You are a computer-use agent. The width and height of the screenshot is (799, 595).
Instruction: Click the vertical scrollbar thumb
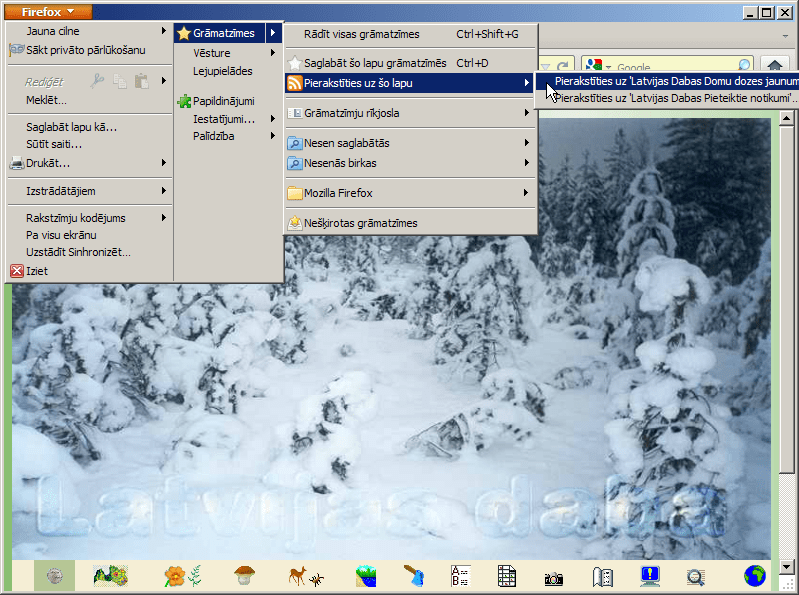pyautogui.click(x=786, y=300)
